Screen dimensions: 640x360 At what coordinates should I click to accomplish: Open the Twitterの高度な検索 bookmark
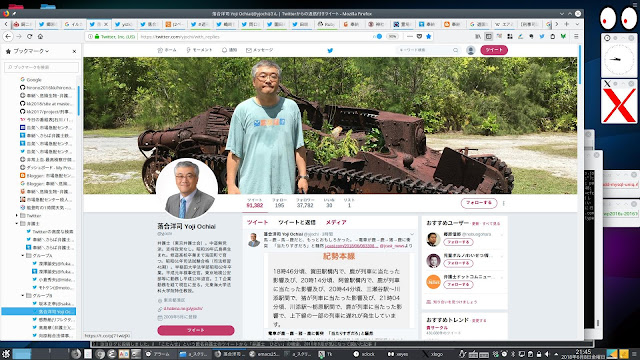coord(50,231)
